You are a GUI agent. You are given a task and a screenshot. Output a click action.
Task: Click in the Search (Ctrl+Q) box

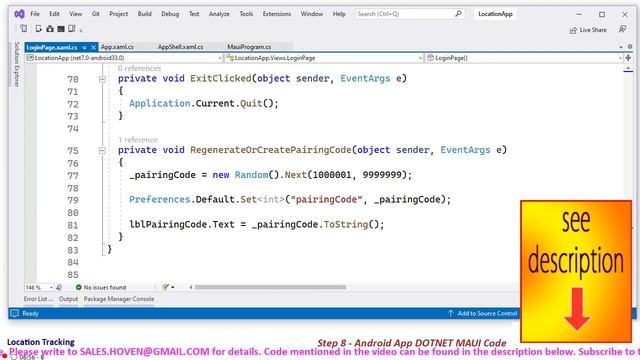410,14
